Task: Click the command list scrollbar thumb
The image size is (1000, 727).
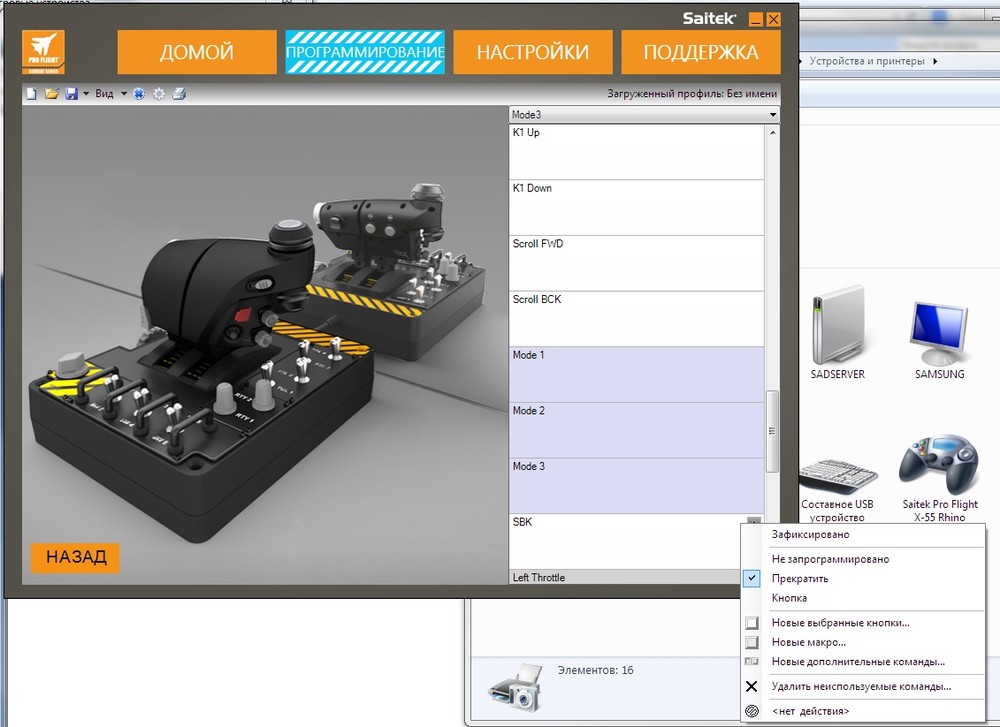Action: [772, 431]
